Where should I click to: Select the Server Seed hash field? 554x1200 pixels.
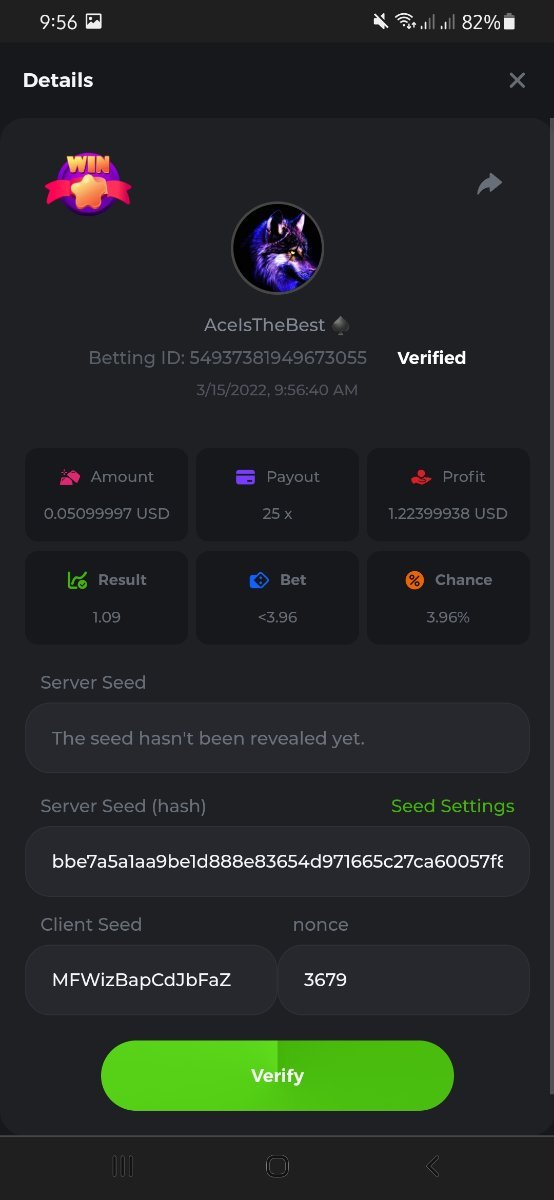click(277, 861)
